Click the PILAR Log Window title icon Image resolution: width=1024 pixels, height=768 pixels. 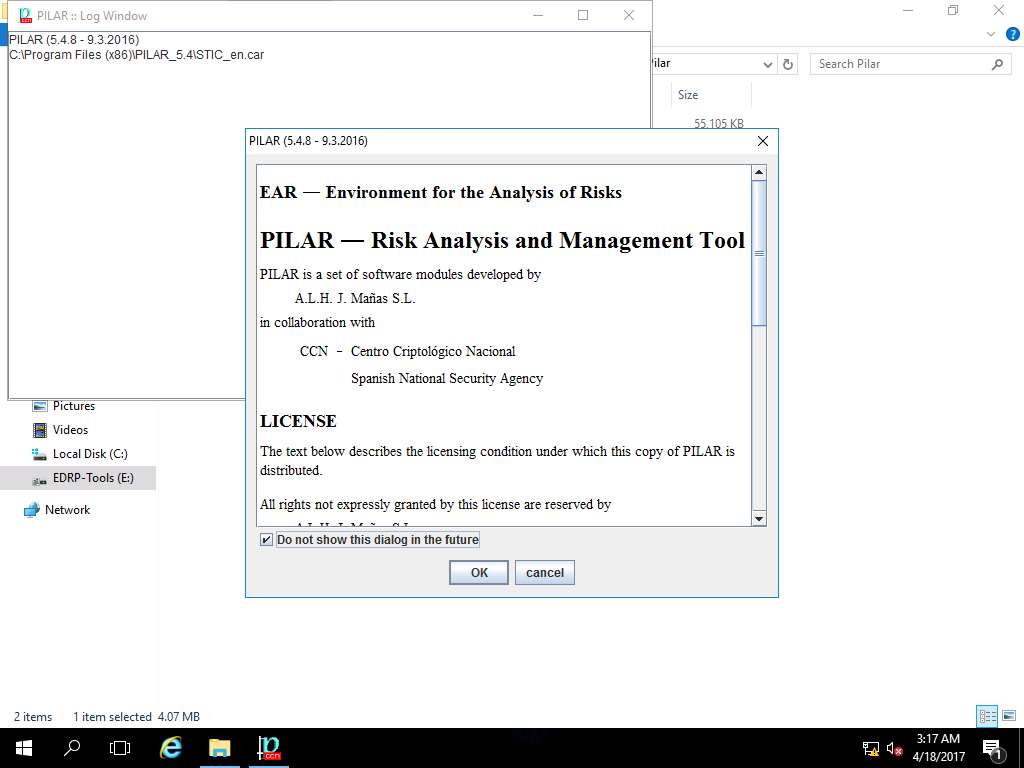point(25,15)
